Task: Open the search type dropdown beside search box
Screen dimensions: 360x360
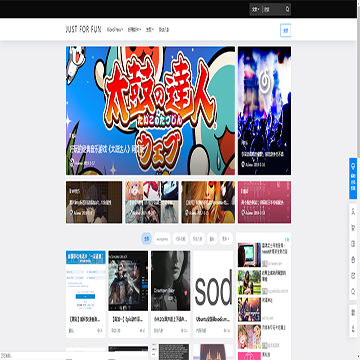Action: [256, 9]
